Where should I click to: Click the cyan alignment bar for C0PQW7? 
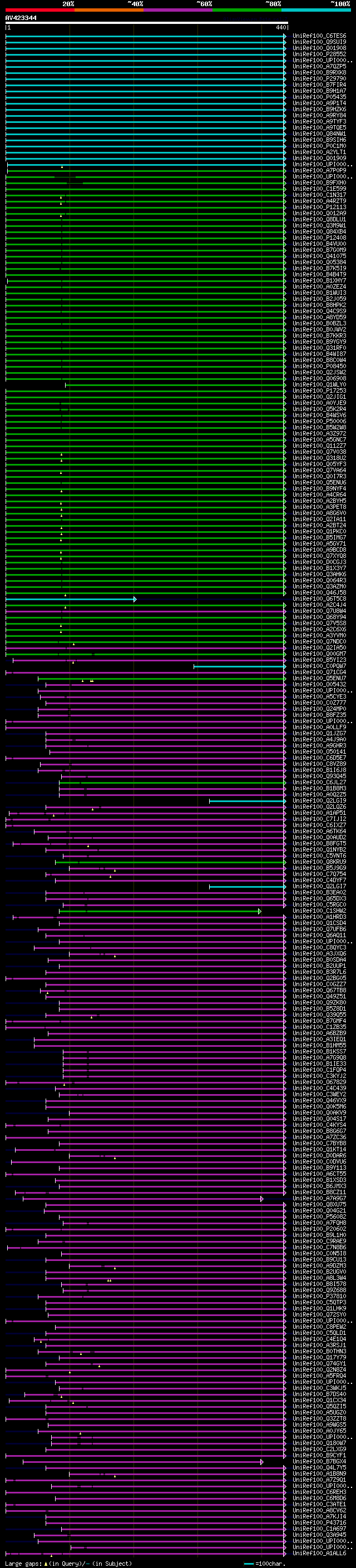coord(240,666)
